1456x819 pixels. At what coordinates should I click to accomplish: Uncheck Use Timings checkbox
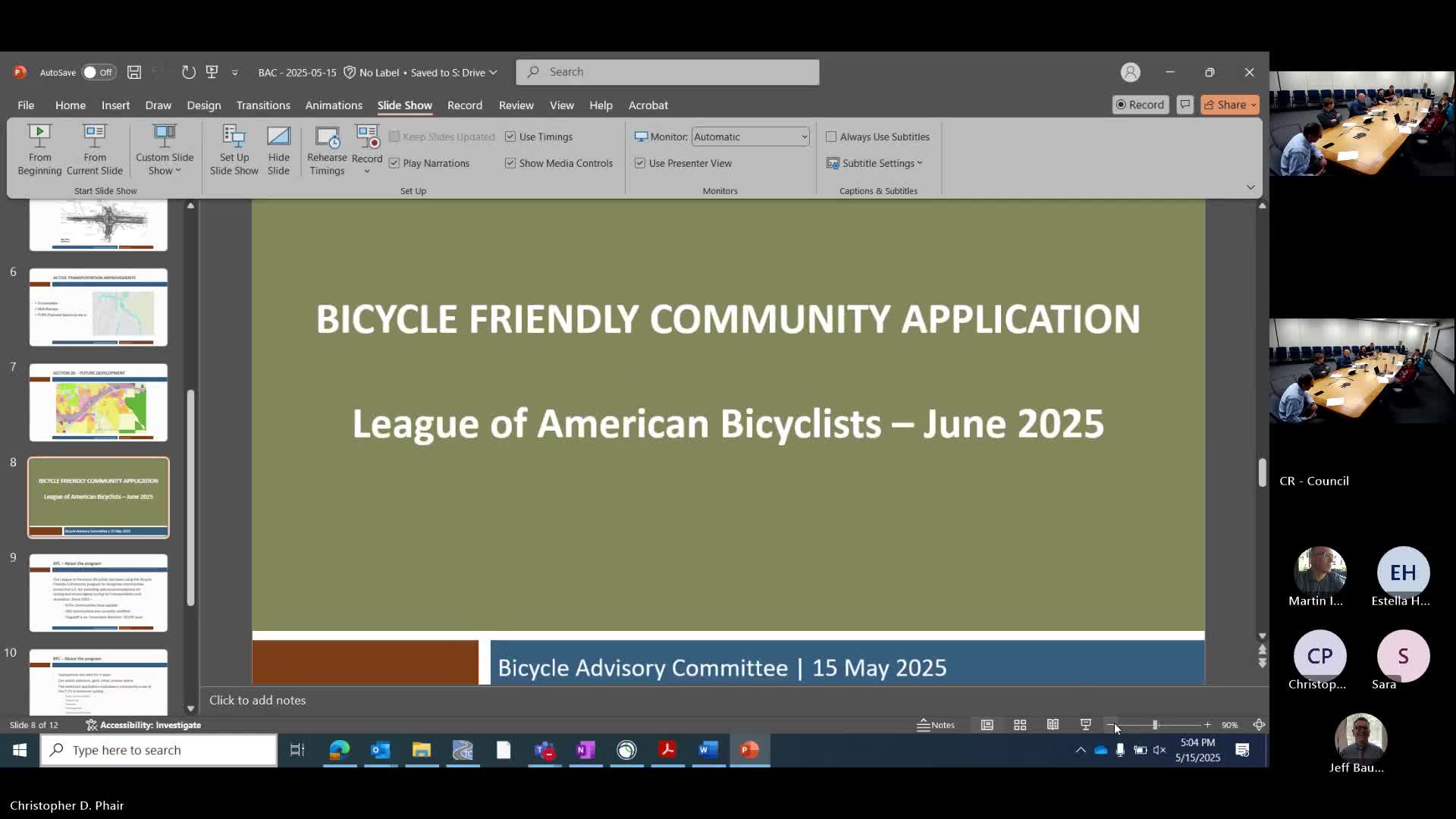pos(510,136)
